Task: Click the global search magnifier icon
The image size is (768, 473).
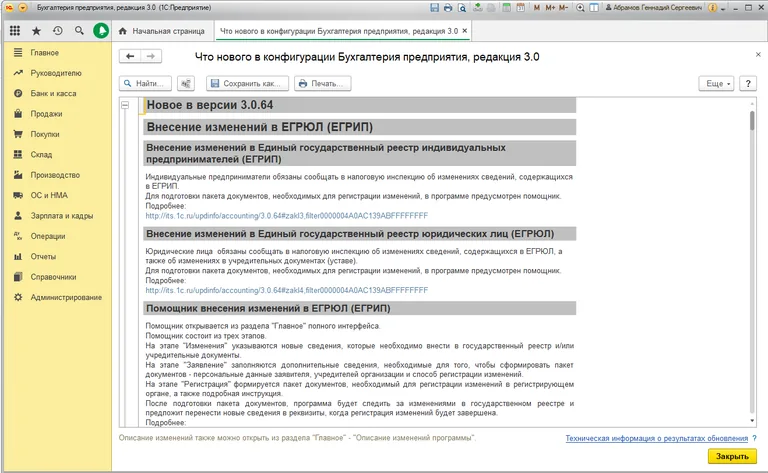Action: (x=78, y=31)
